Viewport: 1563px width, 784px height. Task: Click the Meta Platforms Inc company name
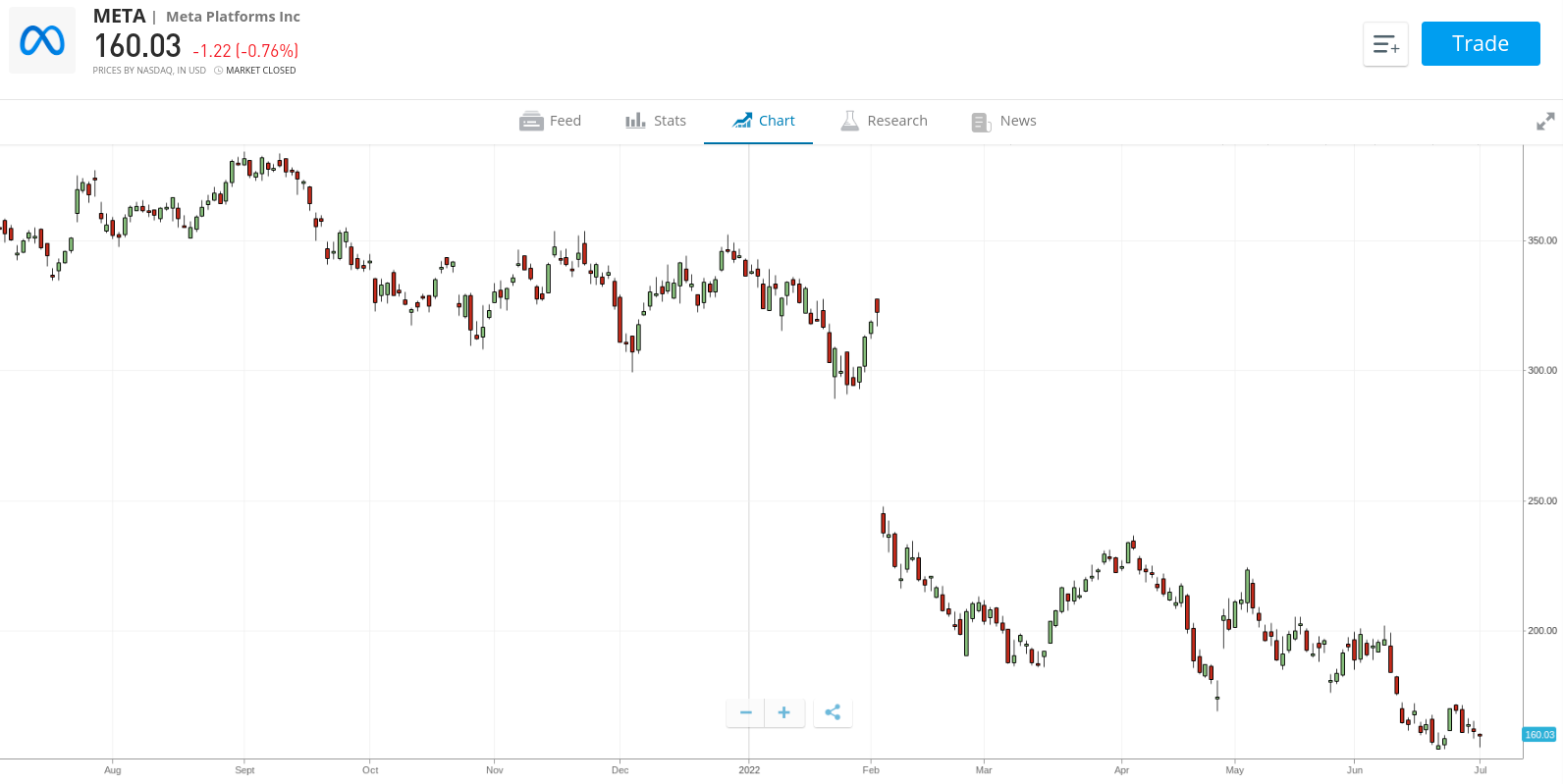point(233,17)
